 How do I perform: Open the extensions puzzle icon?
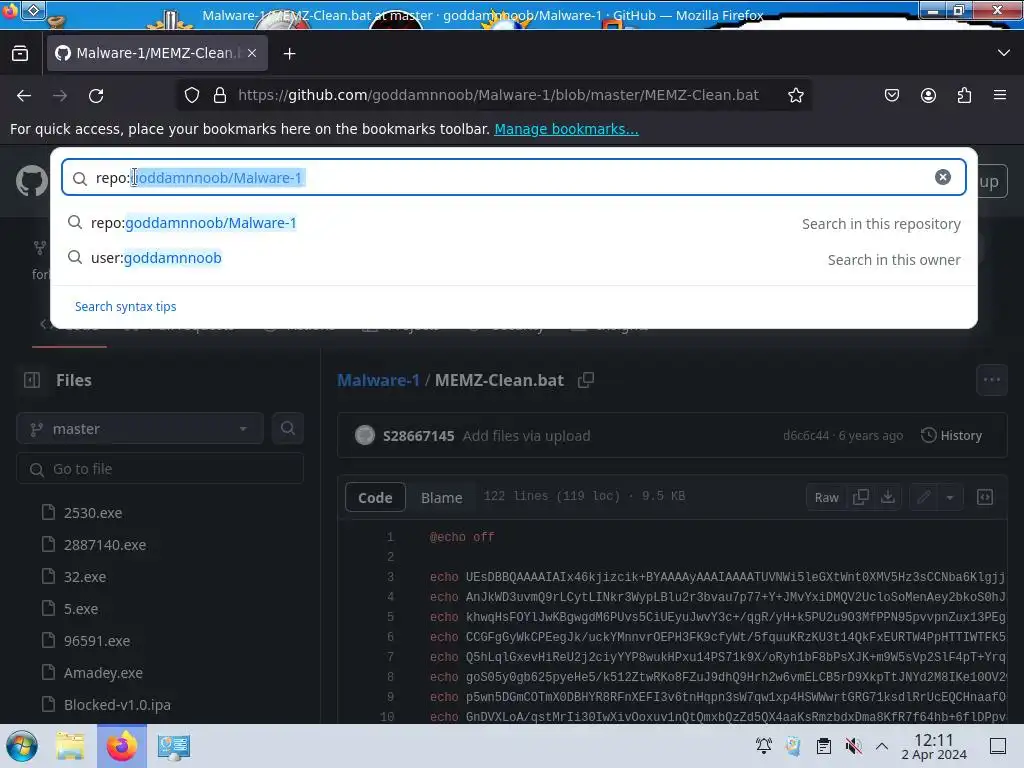pos(964,95)
